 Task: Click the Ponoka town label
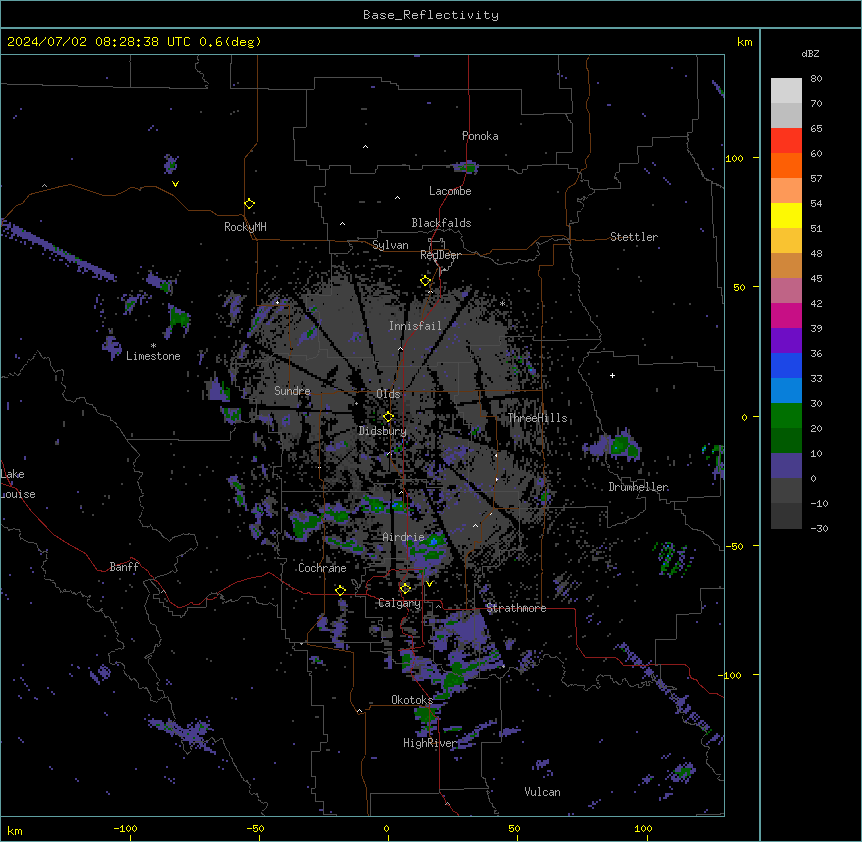coord(480,136)
